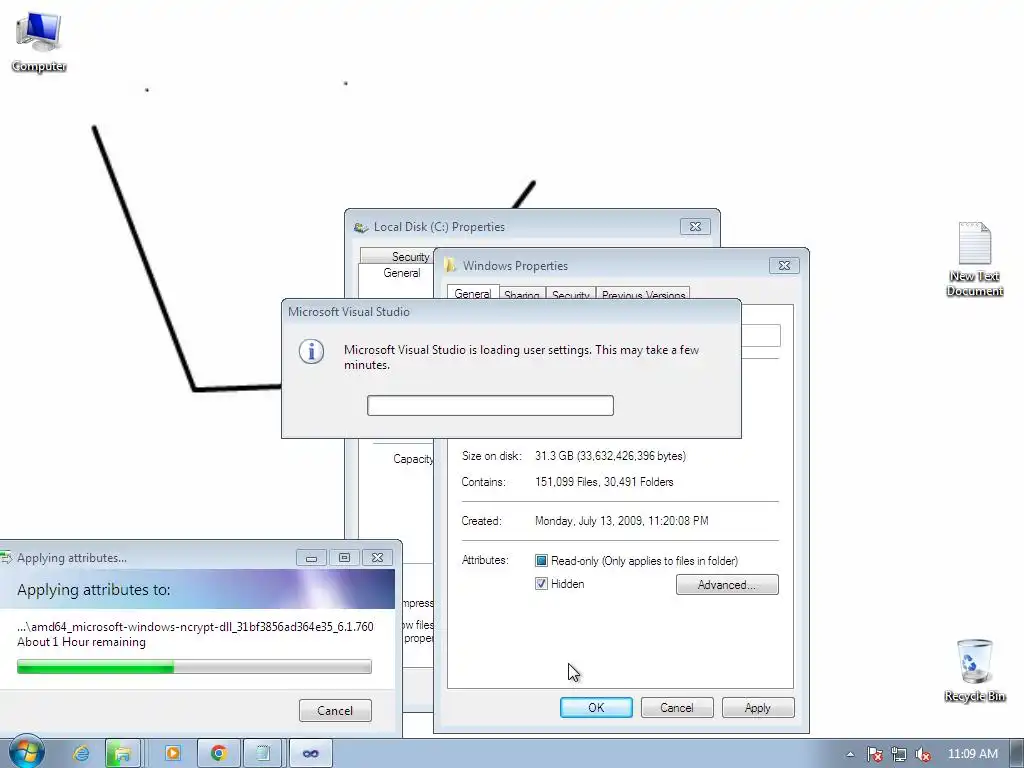
Task: Open Action Center flag tray icon
Action: click(x=874, y=754)
